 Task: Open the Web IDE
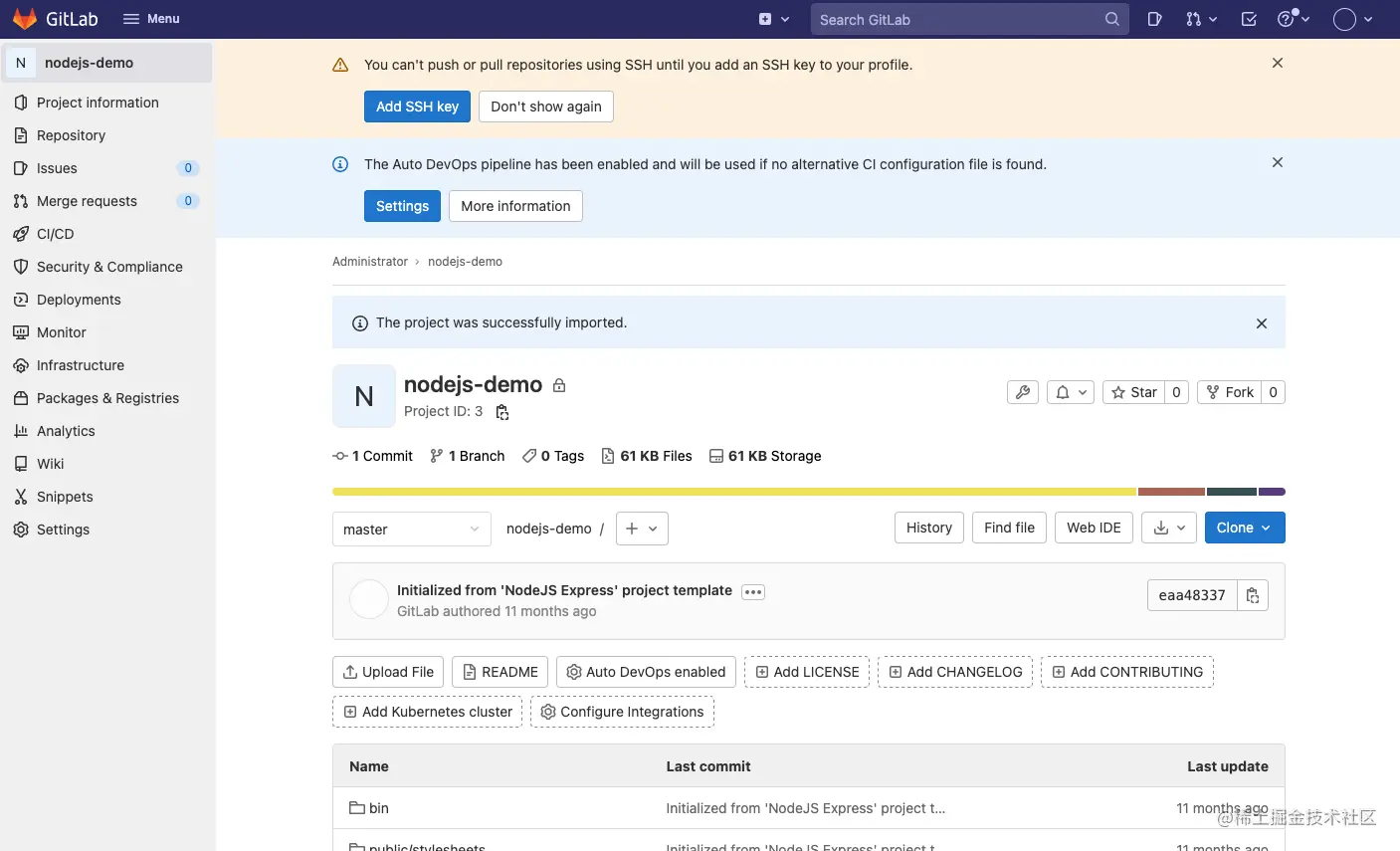(x=1094, y=528)
